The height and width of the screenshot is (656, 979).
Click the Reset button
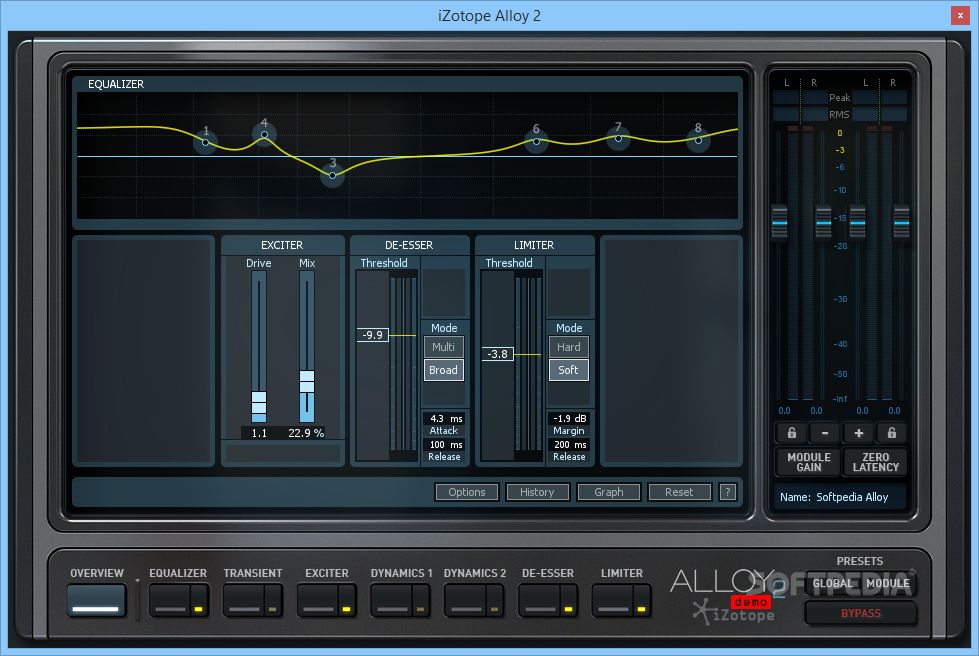679,492
